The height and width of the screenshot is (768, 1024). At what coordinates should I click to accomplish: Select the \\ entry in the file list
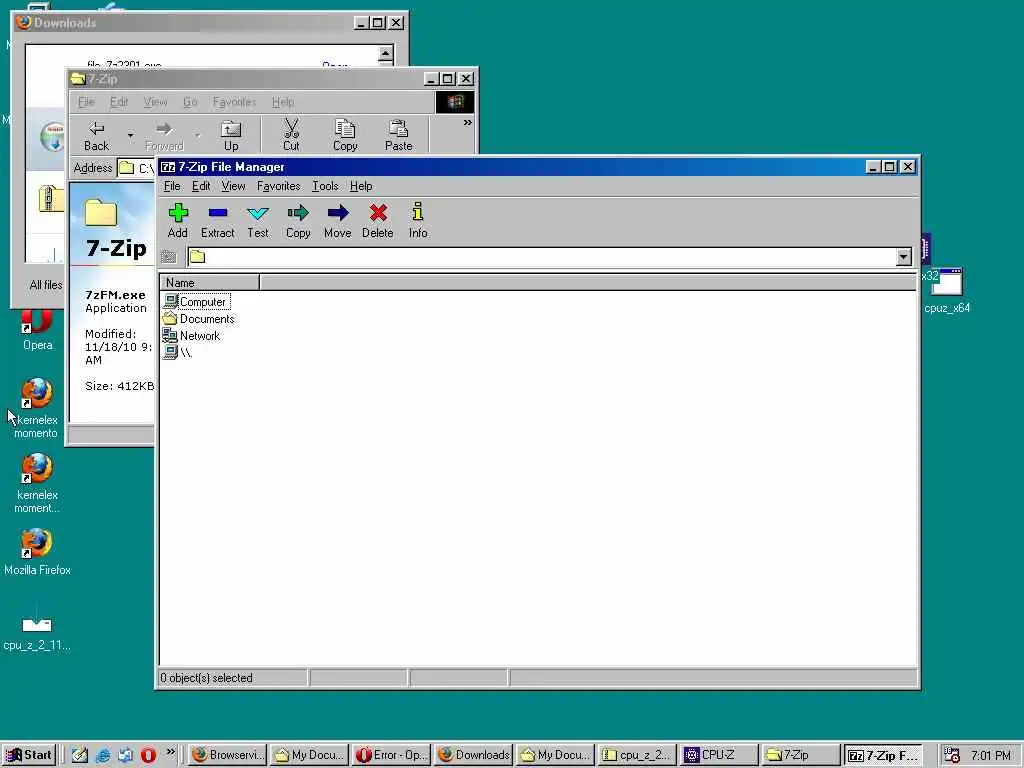(x=178, y=353)
